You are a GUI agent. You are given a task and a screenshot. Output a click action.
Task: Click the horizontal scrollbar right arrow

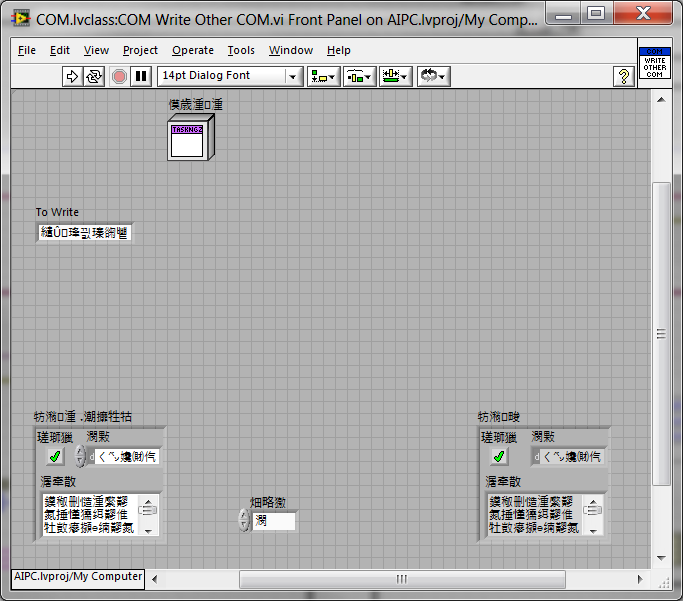click(x=640, y=579)
